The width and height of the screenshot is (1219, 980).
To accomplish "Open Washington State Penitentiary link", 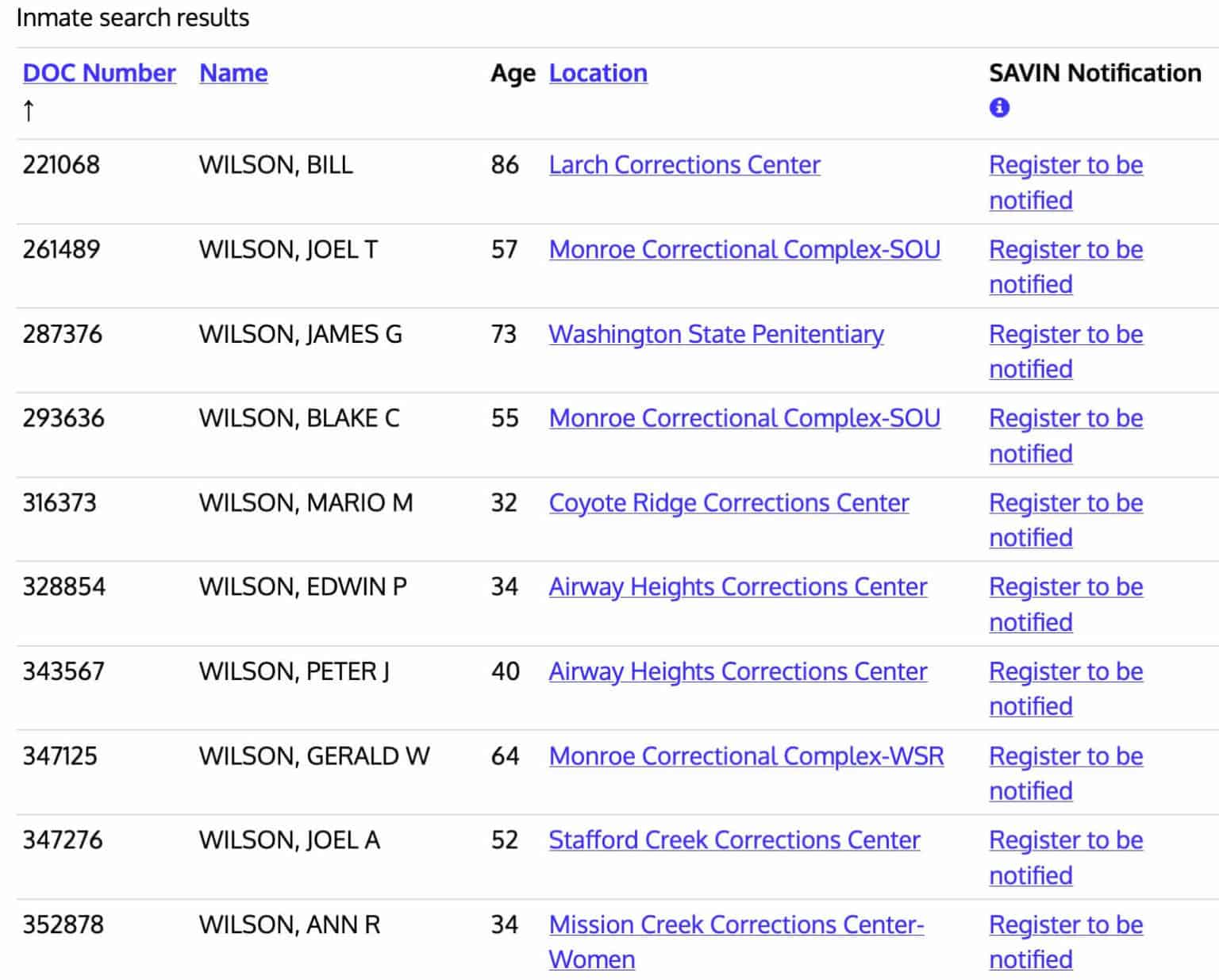I will (716, 334).
